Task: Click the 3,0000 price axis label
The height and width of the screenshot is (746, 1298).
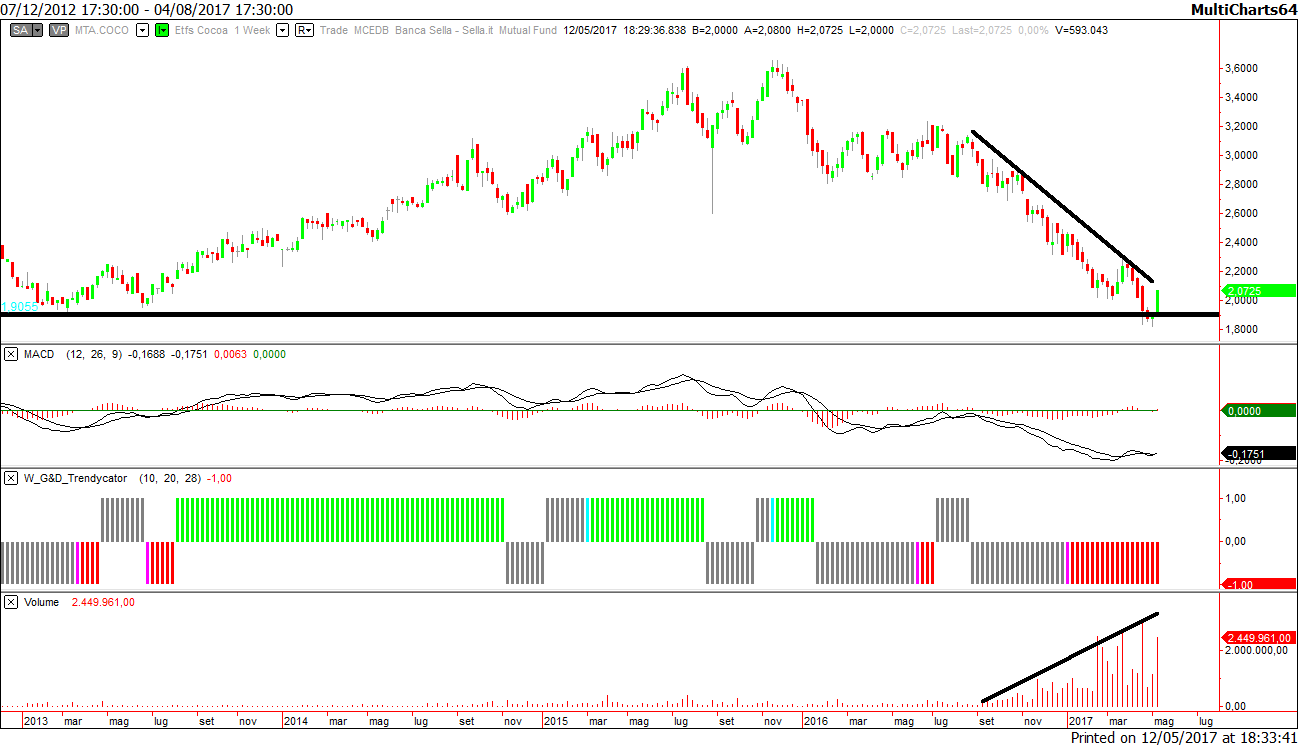Action: (1243, 155)
